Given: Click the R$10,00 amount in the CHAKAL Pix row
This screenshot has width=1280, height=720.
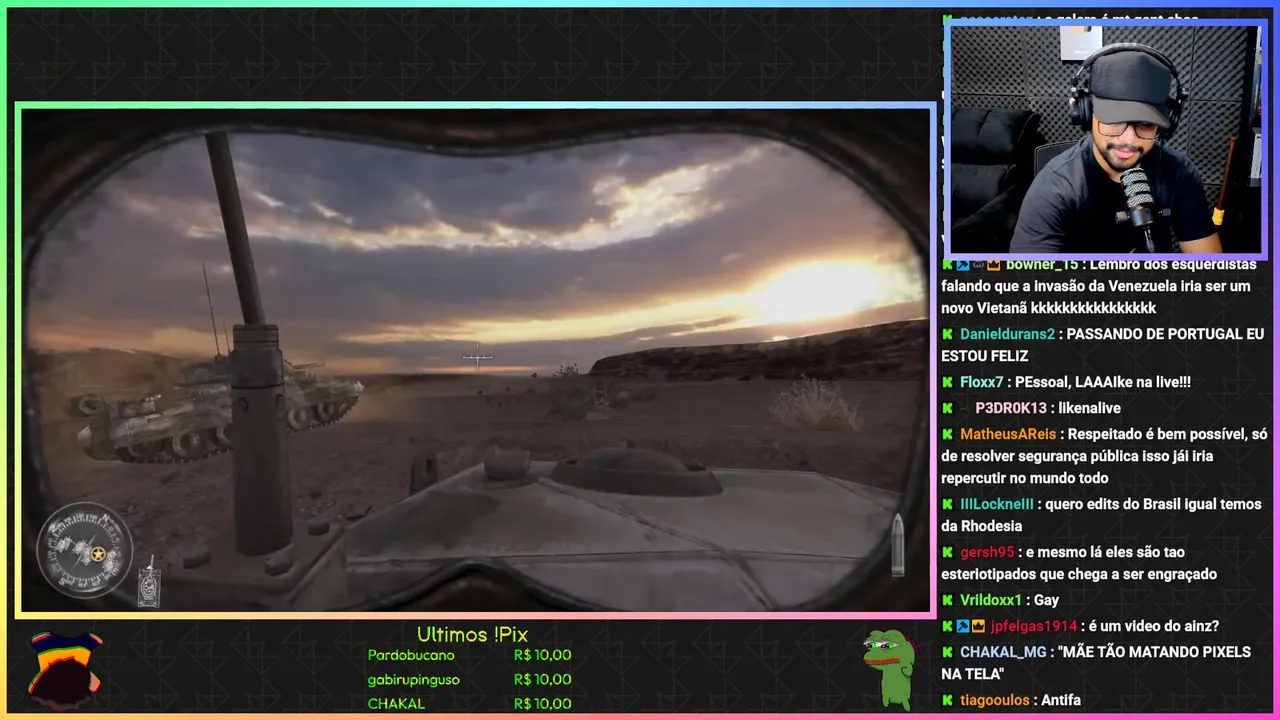Looking at the screenshot, I should [542, 703].
